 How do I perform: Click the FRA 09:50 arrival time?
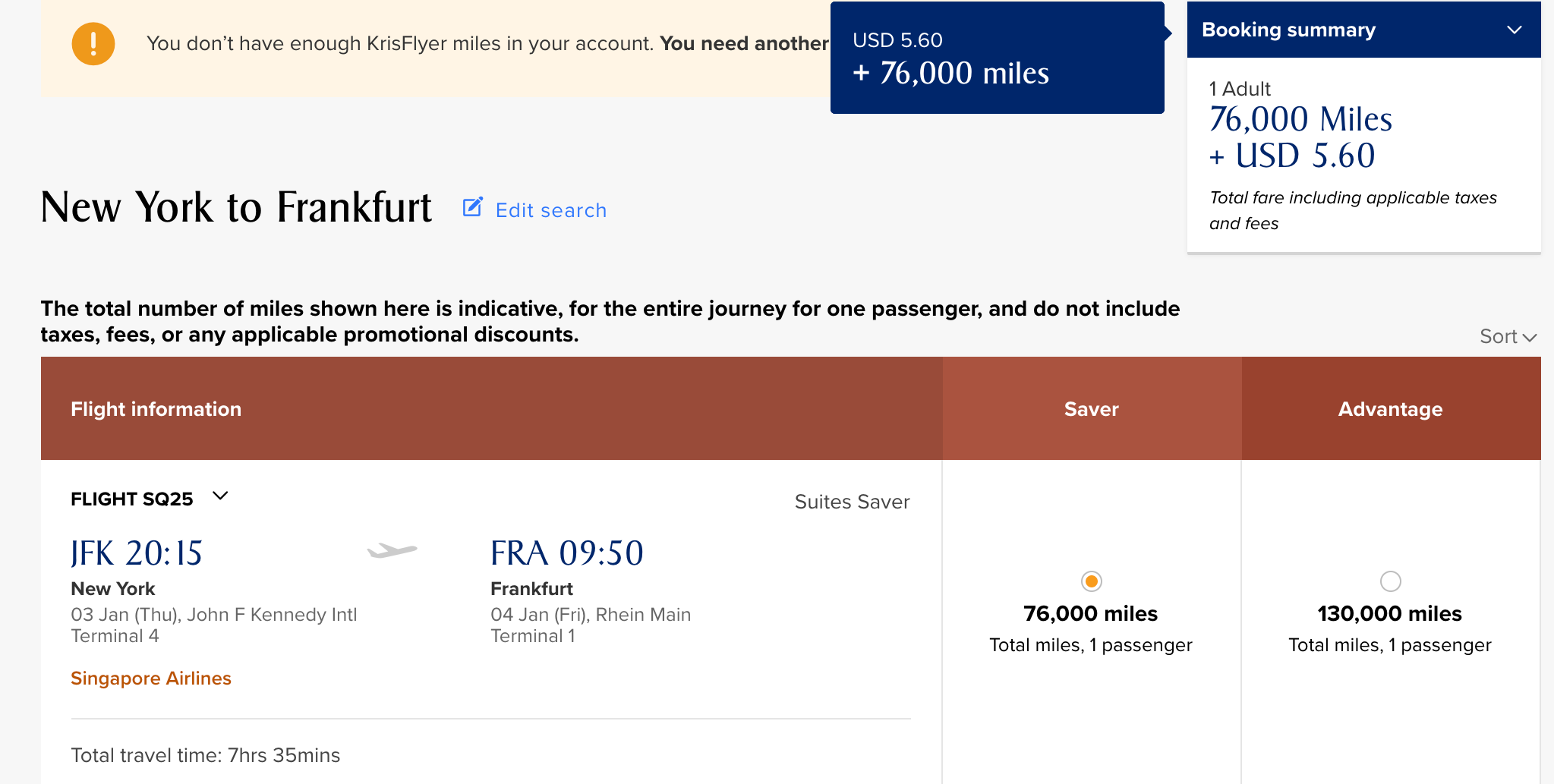click(567, 553)
